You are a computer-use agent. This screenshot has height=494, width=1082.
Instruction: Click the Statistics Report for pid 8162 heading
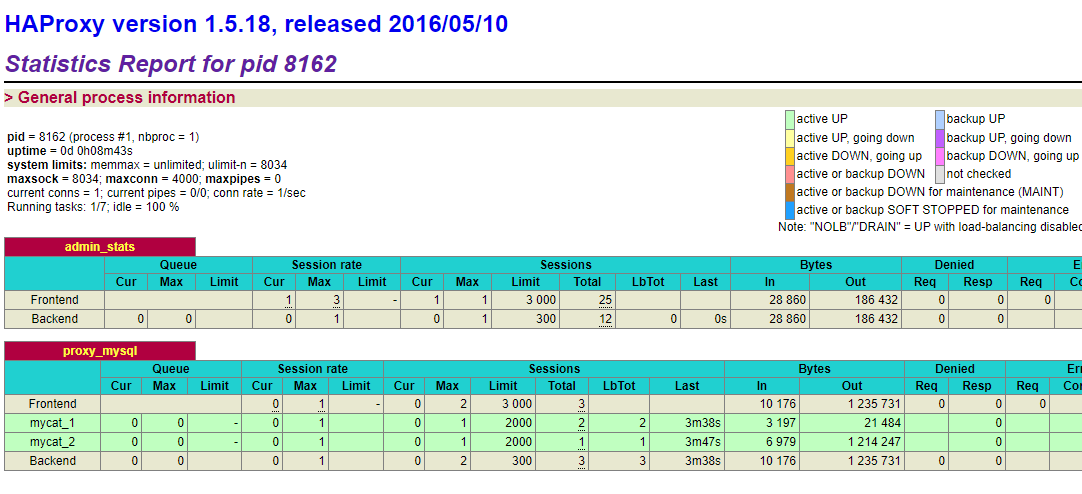pyautogui.click(x=171, y=64)
